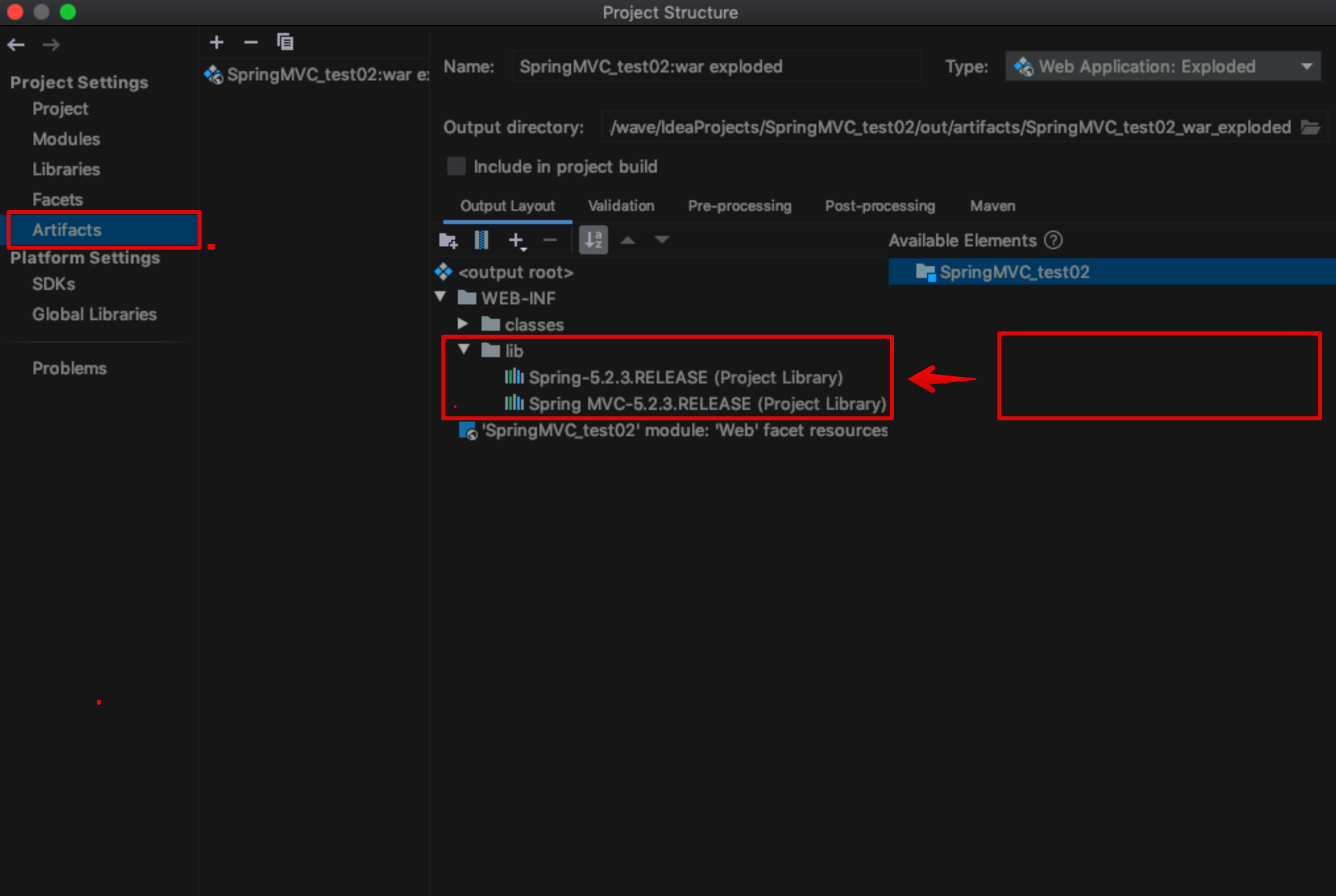This screenshot has width=1336, height=896.
Task: Click the add copy of element icon
Action: (517, 240)
